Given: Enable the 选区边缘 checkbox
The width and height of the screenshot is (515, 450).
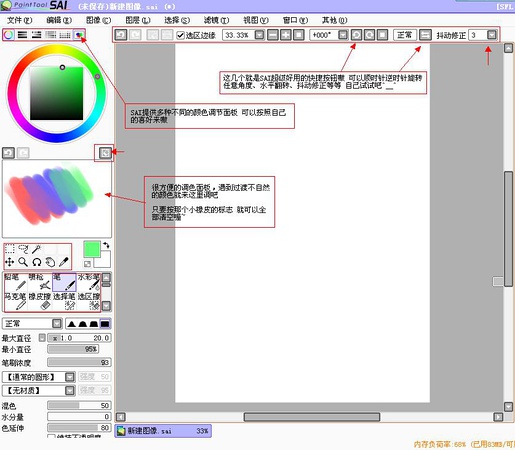Looking at the screenshot, I should point(180,35).
